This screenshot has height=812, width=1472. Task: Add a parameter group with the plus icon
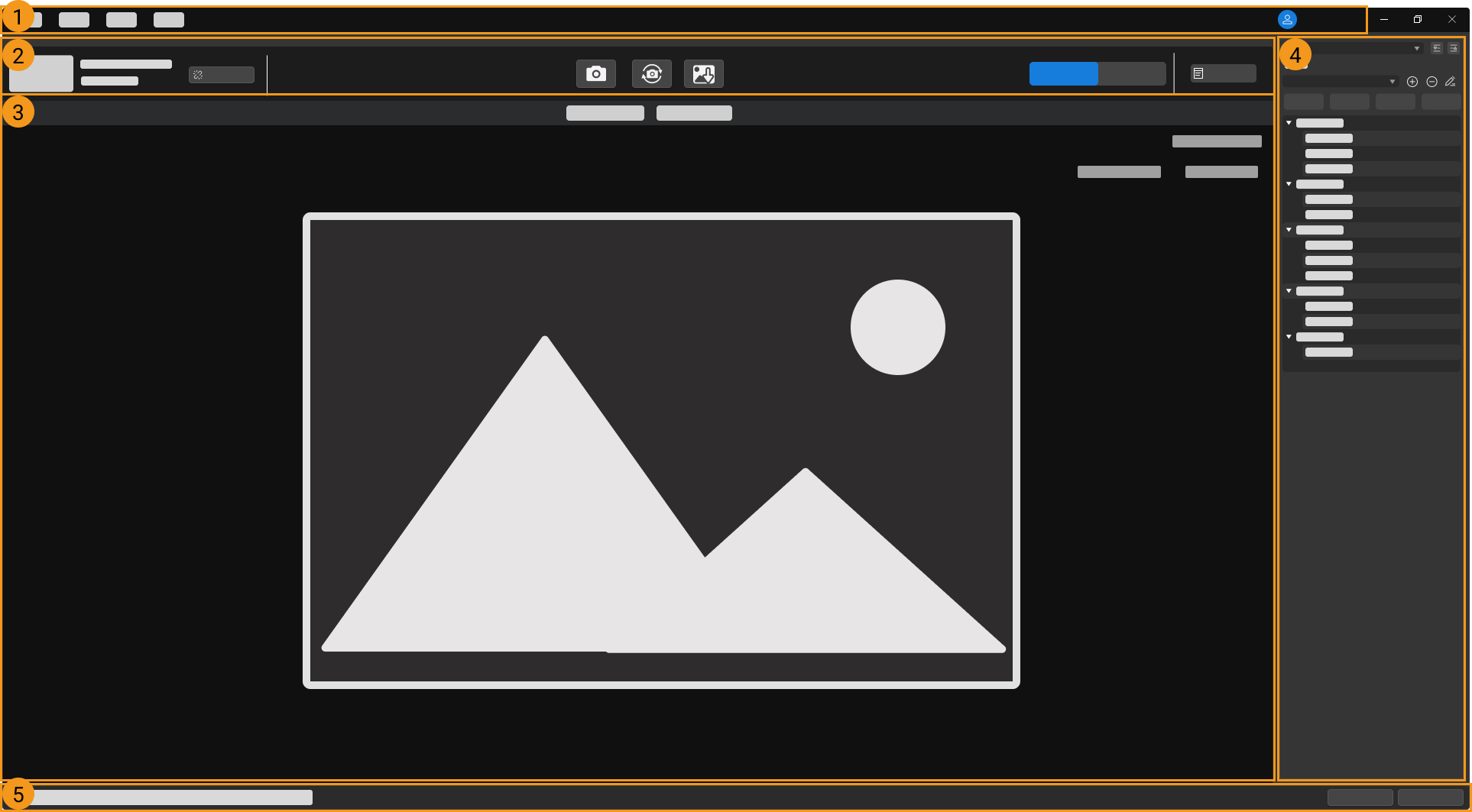[1412, 81]
